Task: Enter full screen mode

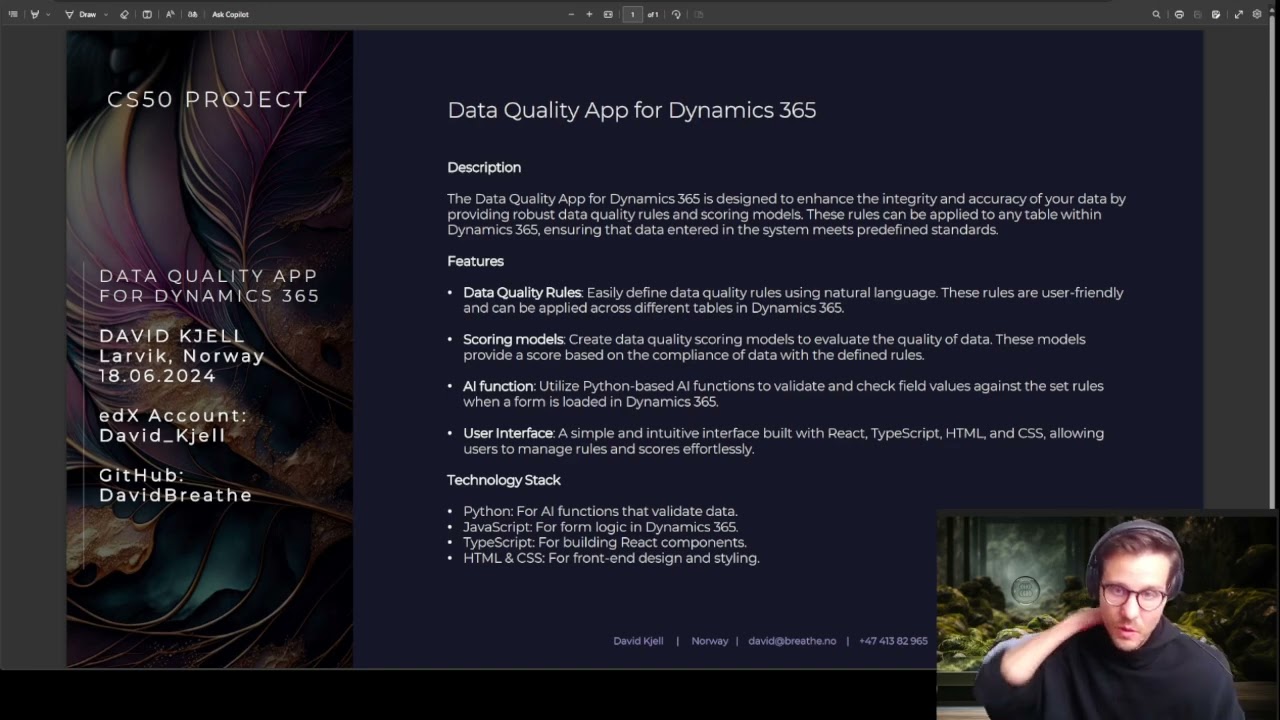Action: [1239, 14]
